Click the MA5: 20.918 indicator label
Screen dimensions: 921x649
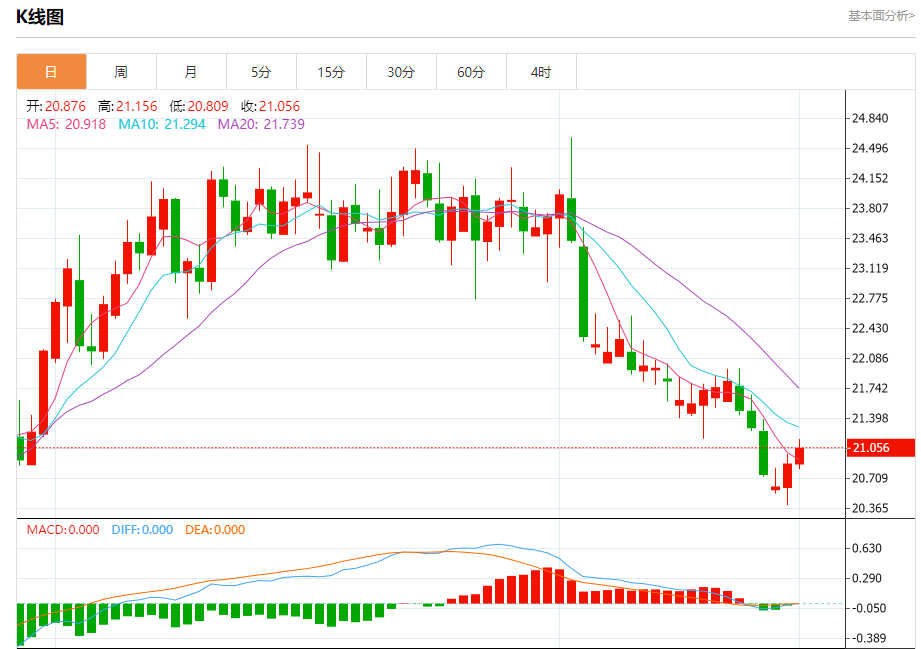66,124
